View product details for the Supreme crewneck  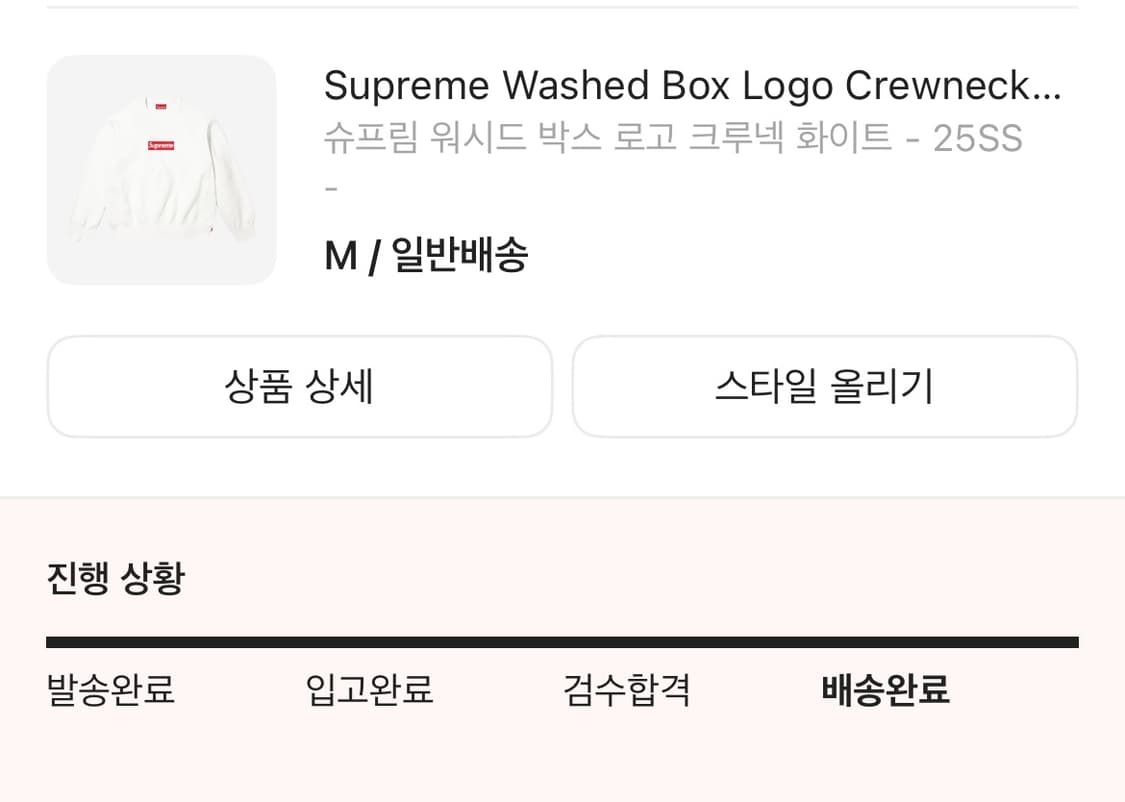pos(299,386)
